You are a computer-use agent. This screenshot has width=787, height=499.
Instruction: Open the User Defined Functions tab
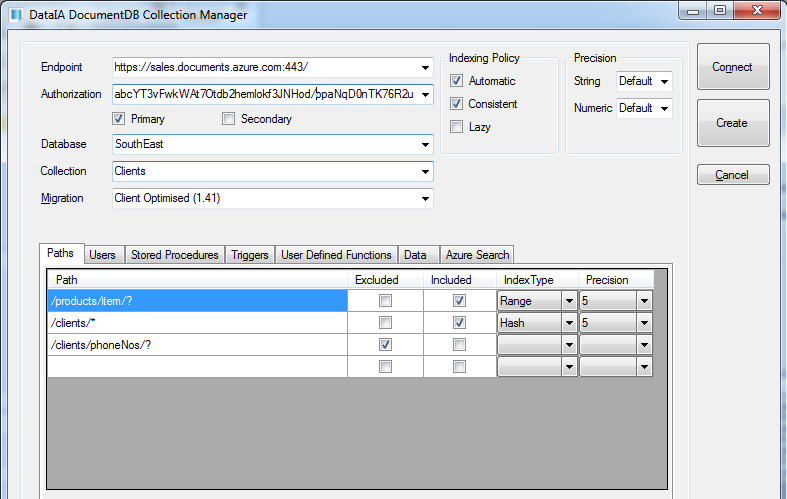click(x=336, y=255)
